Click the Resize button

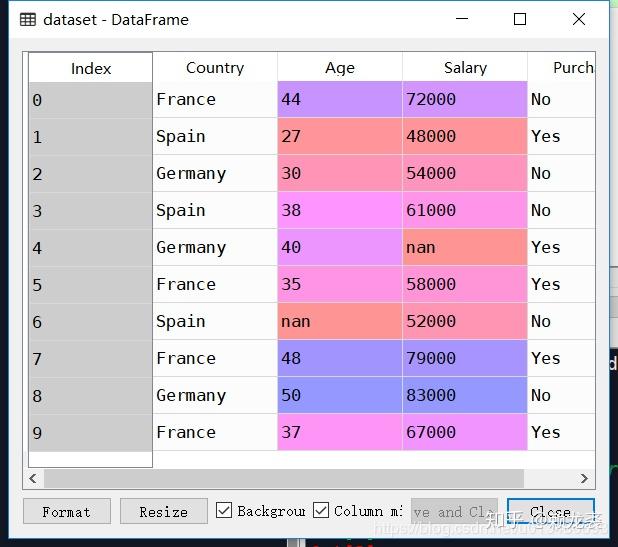(x=164, y=511)
